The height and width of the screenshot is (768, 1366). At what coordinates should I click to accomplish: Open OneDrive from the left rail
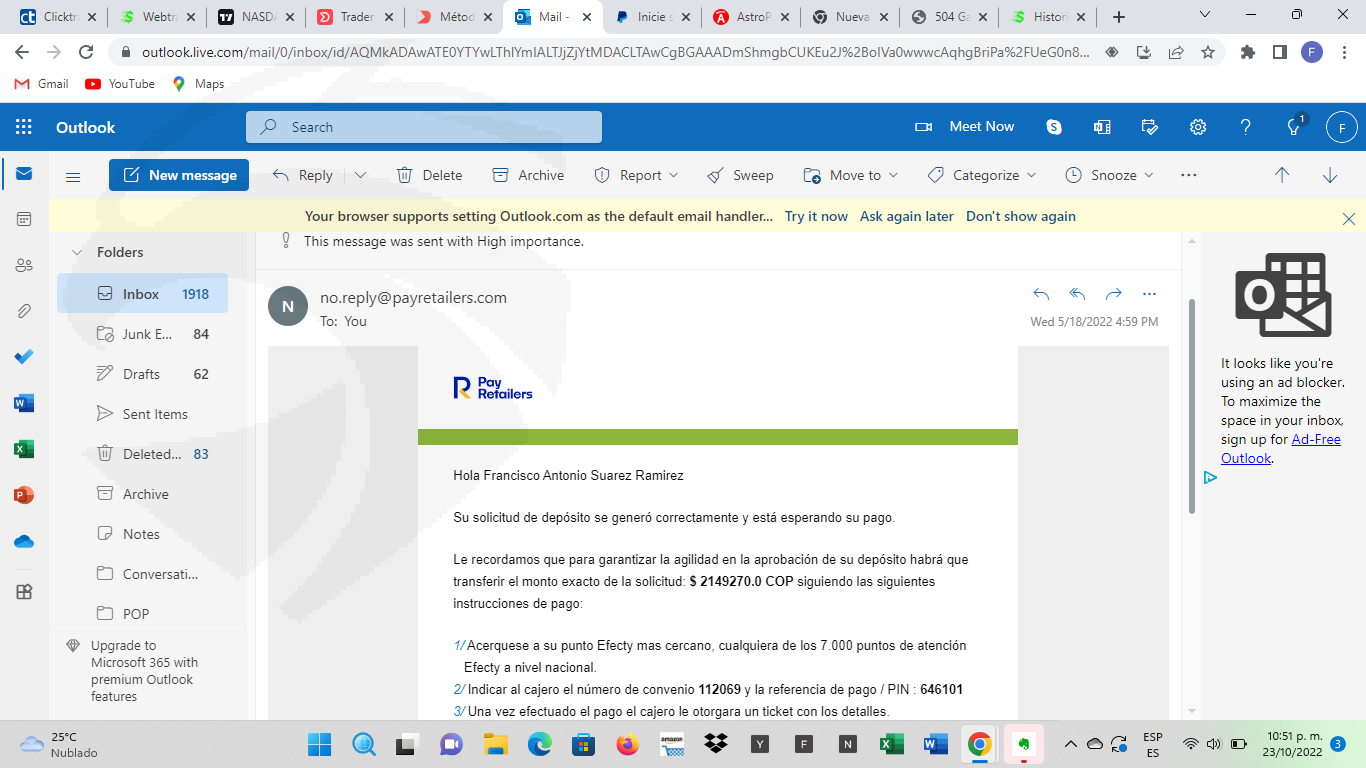pos(24,541)
